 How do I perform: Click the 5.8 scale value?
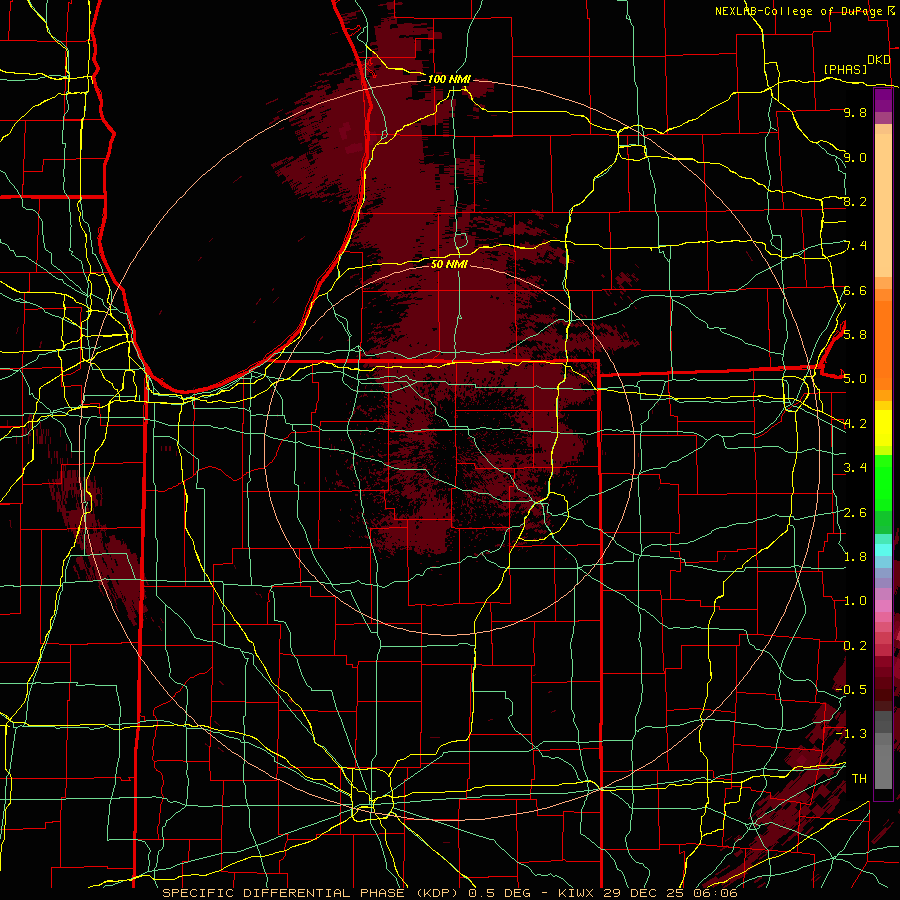click(855, 334)
